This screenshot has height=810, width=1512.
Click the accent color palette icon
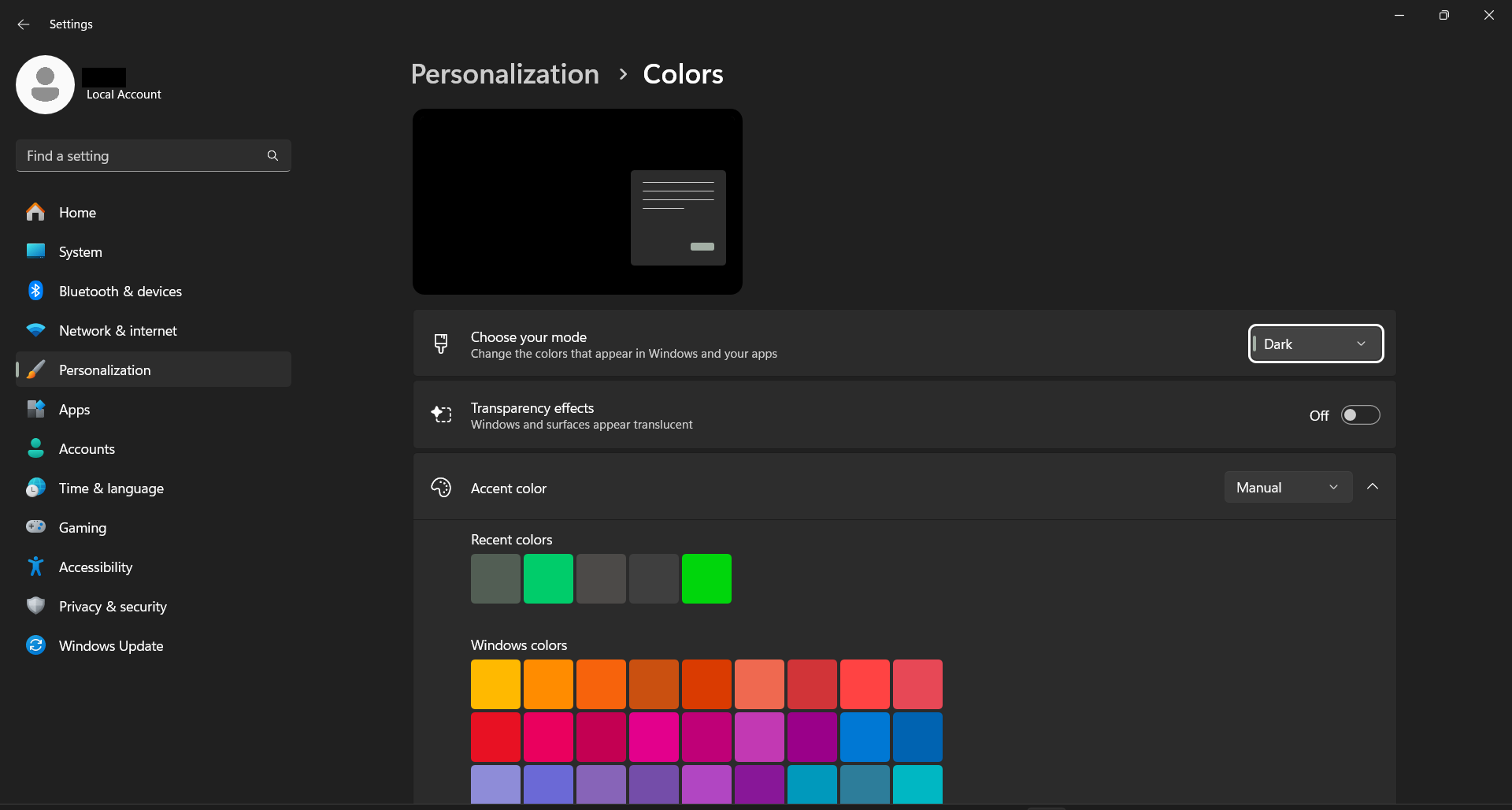point(442,488)
